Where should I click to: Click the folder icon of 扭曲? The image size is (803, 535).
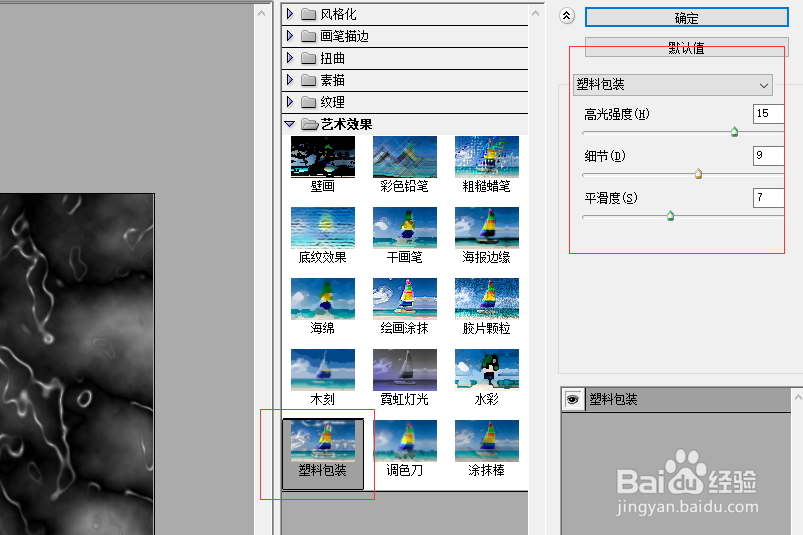click(308, 58)
